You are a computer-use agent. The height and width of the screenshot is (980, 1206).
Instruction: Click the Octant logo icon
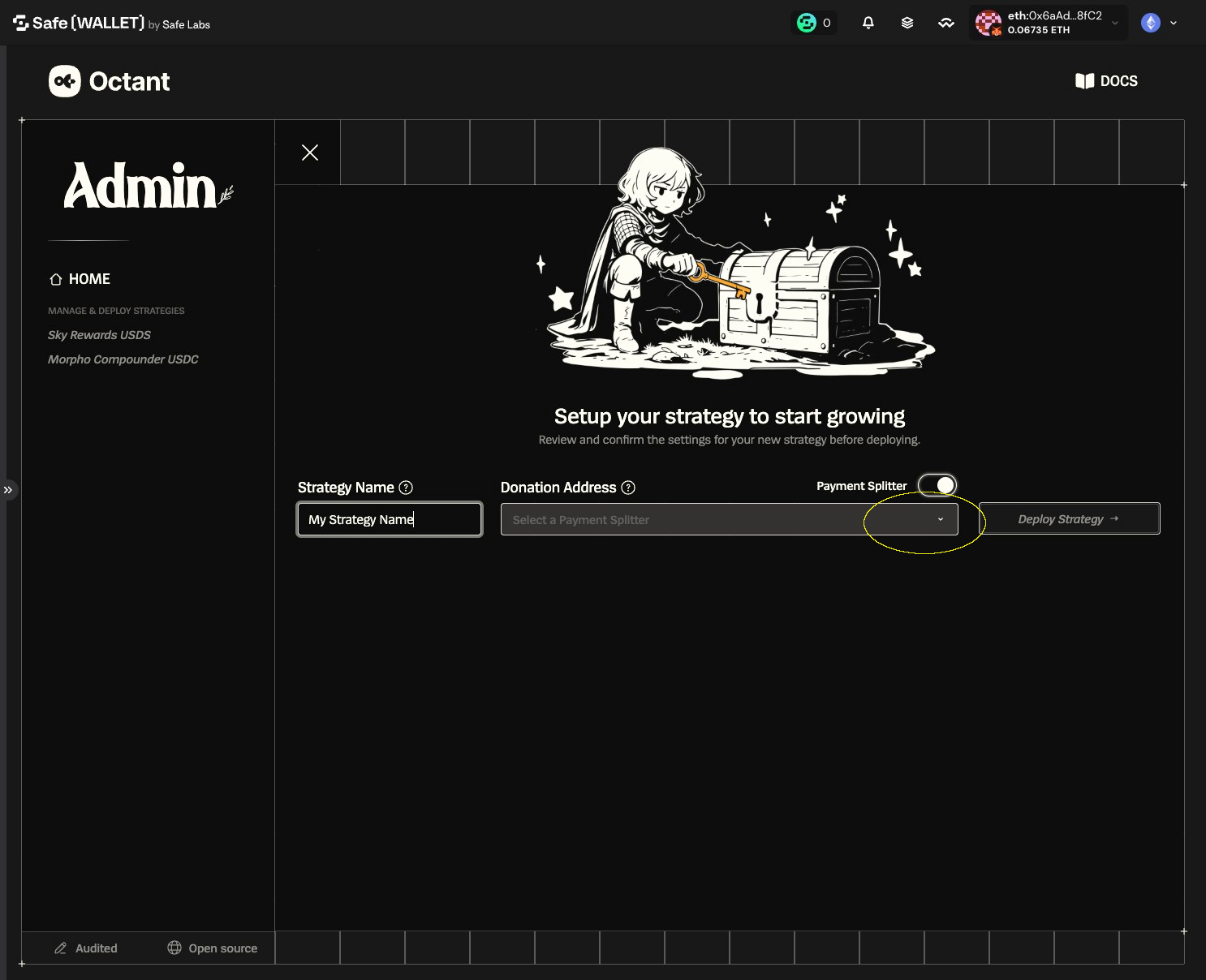(x=65, y=81)
